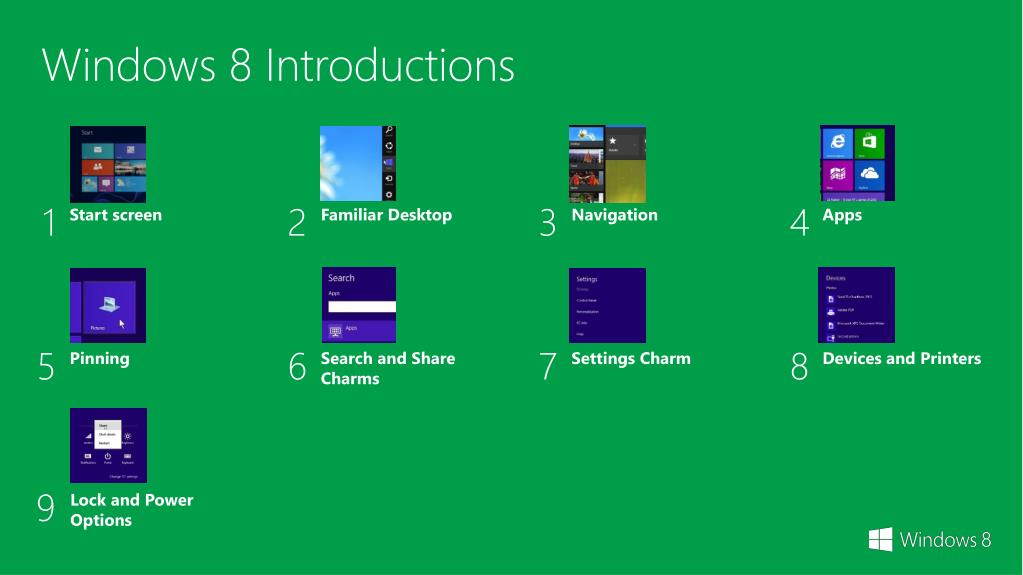Select the "Pinning" topic label
The image size is (1023, 575).
[x=99, y=359]
